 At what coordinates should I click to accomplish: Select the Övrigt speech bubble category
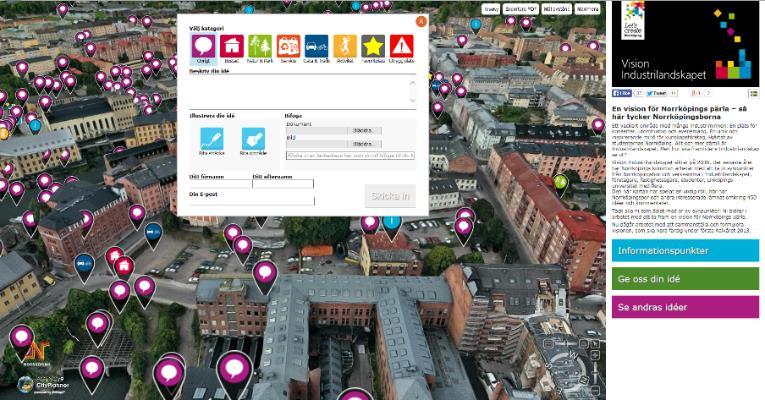click(203, 47)
